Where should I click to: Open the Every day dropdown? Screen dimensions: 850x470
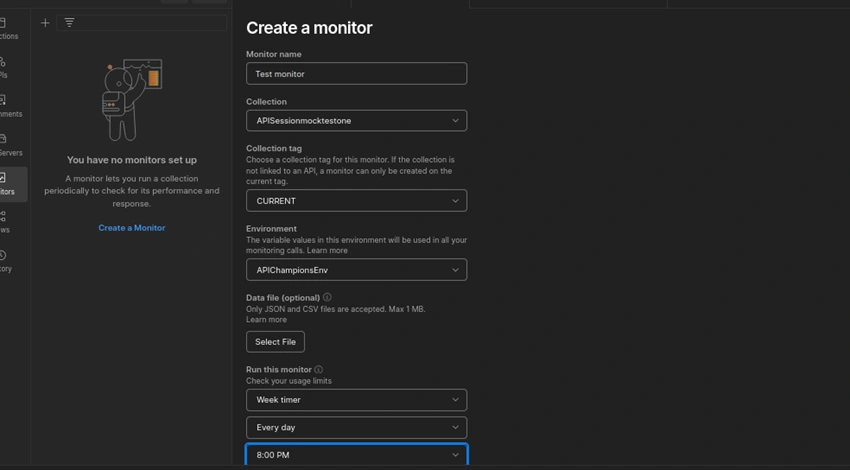point(356,427)
